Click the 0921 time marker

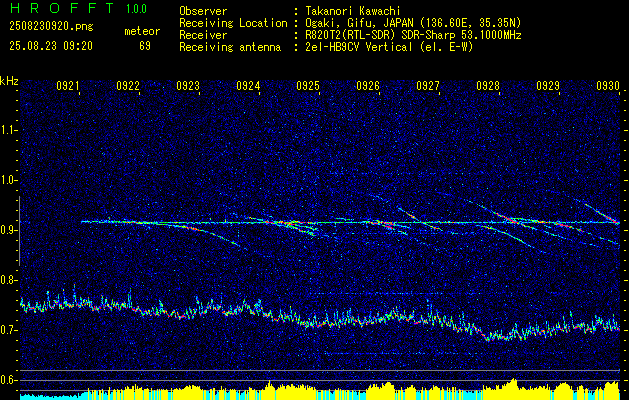(68, 85)
